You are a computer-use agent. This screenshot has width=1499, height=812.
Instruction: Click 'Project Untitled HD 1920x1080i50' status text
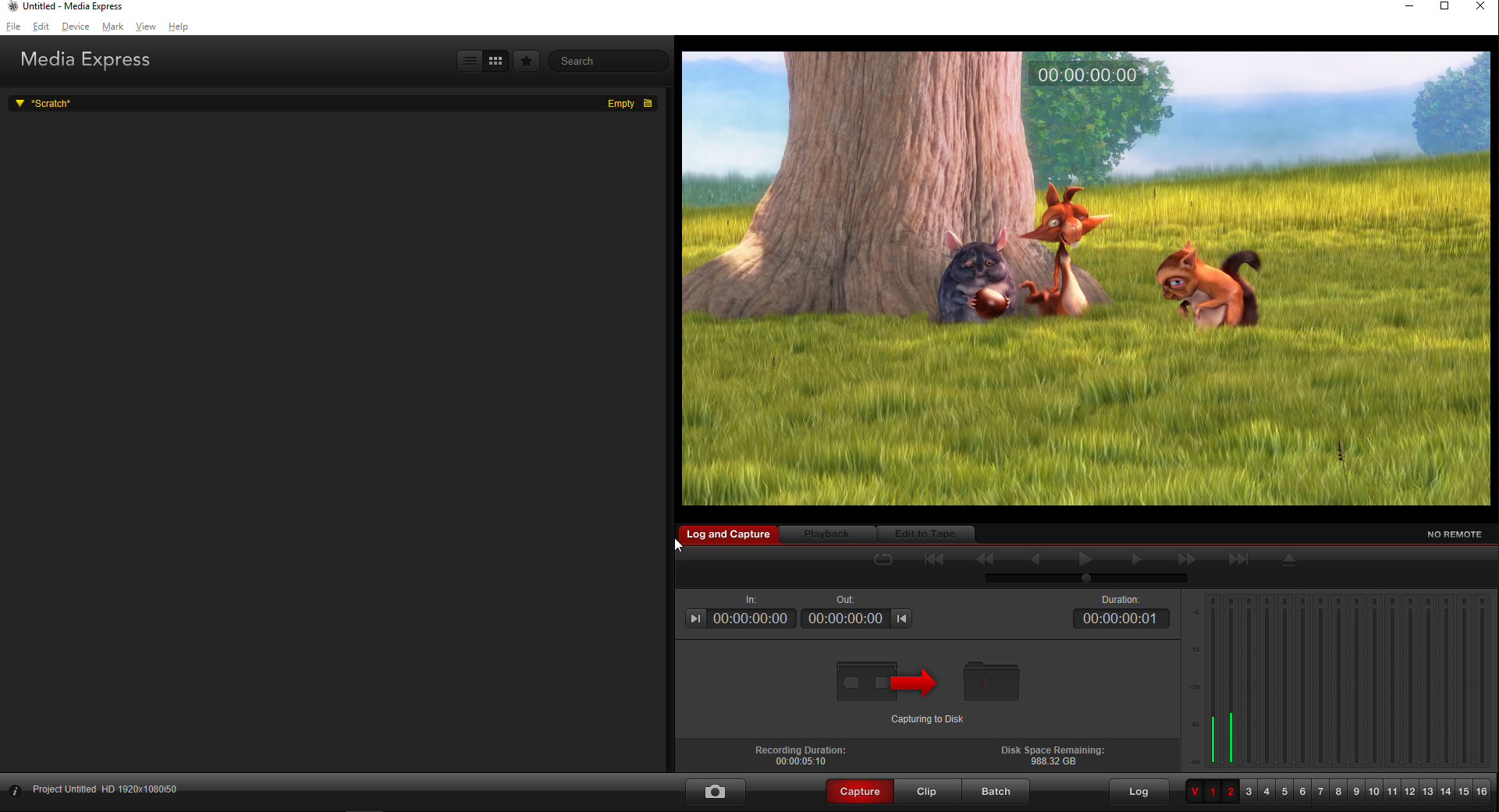coord(105,789)
